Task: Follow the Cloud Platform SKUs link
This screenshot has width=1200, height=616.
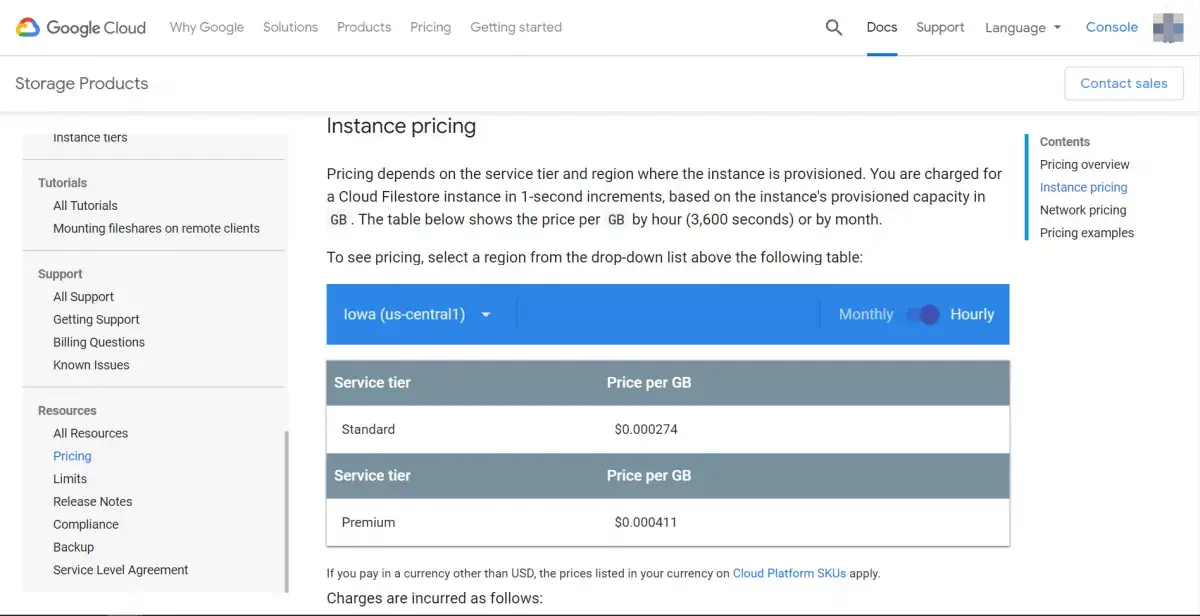Action: (x=789, y=574)
